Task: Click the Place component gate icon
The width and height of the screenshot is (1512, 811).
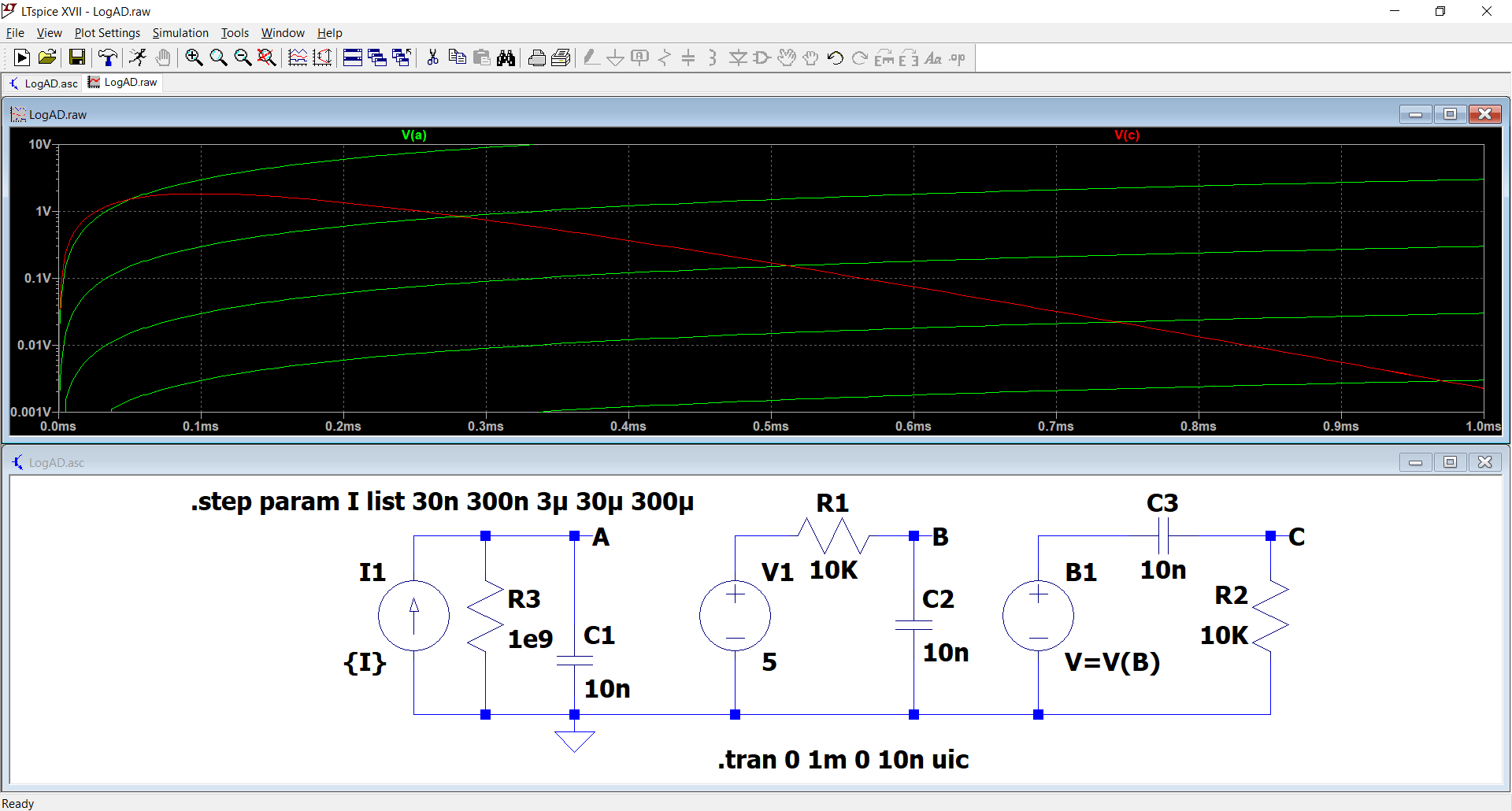Action: pos(762,57)
